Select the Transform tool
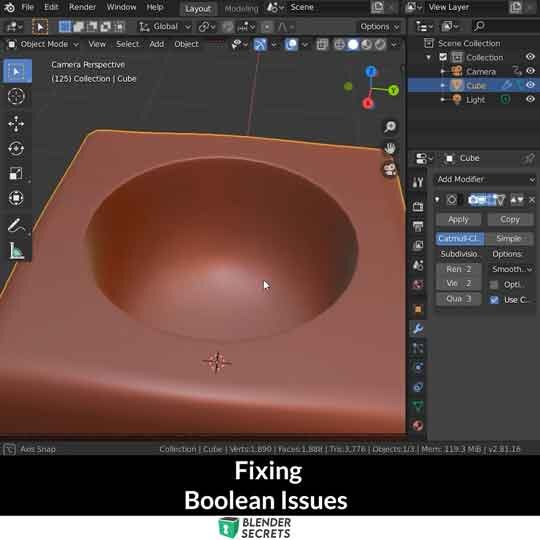This screenshot has width=540, height=540. (16, 198)
